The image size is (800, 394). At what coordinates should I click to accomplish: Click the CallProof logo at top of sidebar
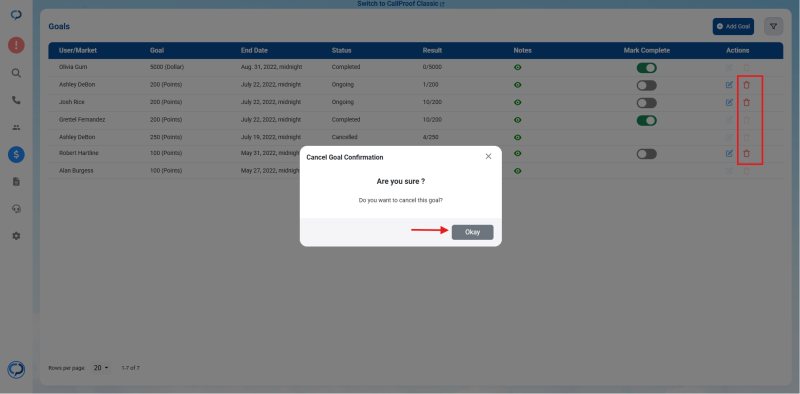[x=16, y=15]
